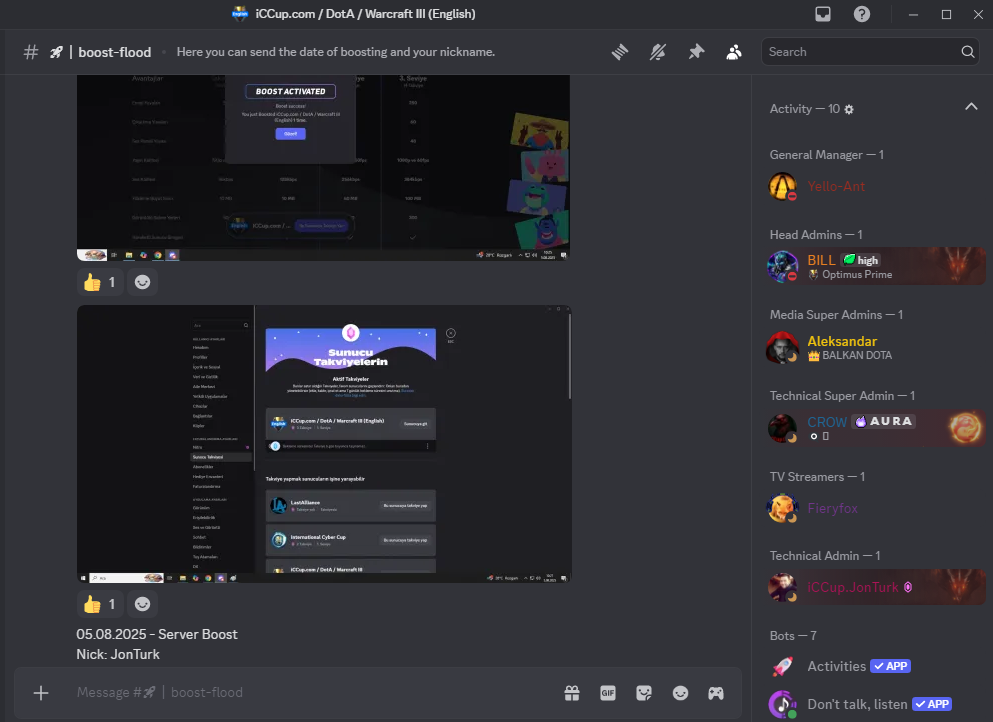993x722 pixels.
Task: Click the server icon in title bar
Action: [x=240, y=14]
